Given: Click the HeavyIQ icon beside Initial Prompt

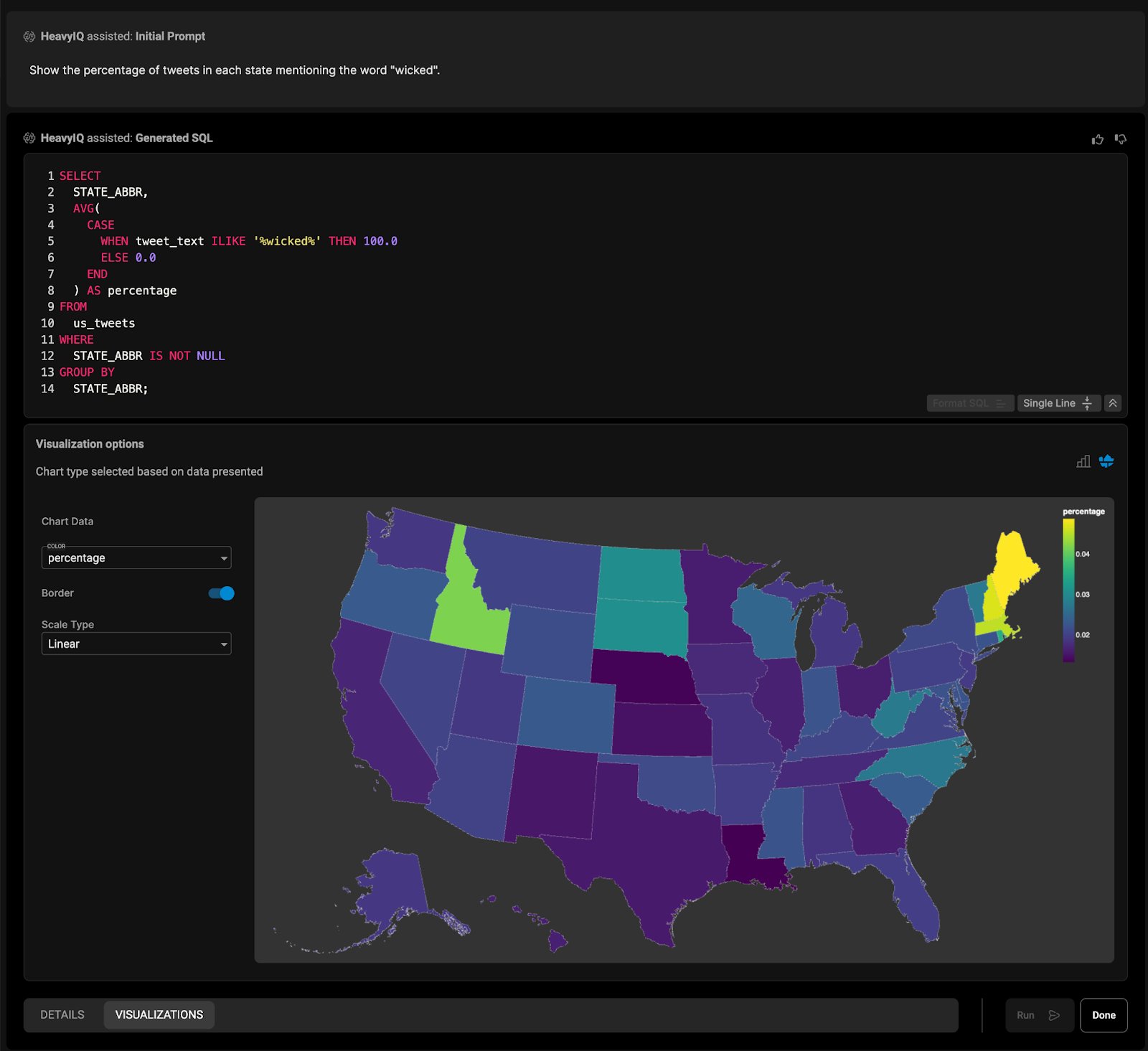Looking at the screenshot, I should point(29,37).
